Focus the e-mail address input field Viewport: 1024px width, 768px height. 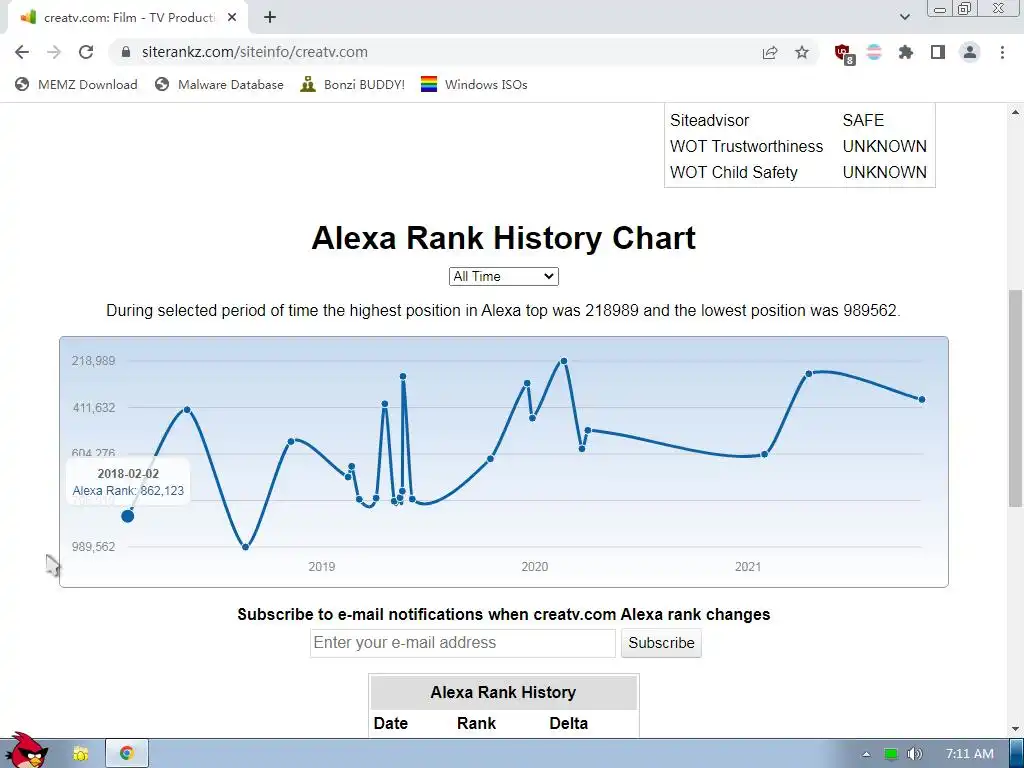[462, 643]
